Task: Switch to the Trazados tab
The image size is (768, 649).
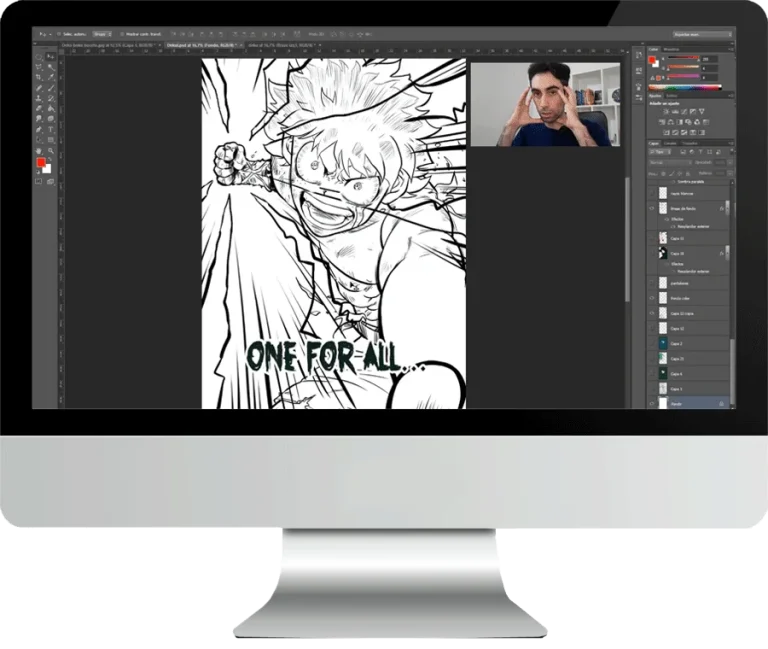Action: (x=690, y=144)
